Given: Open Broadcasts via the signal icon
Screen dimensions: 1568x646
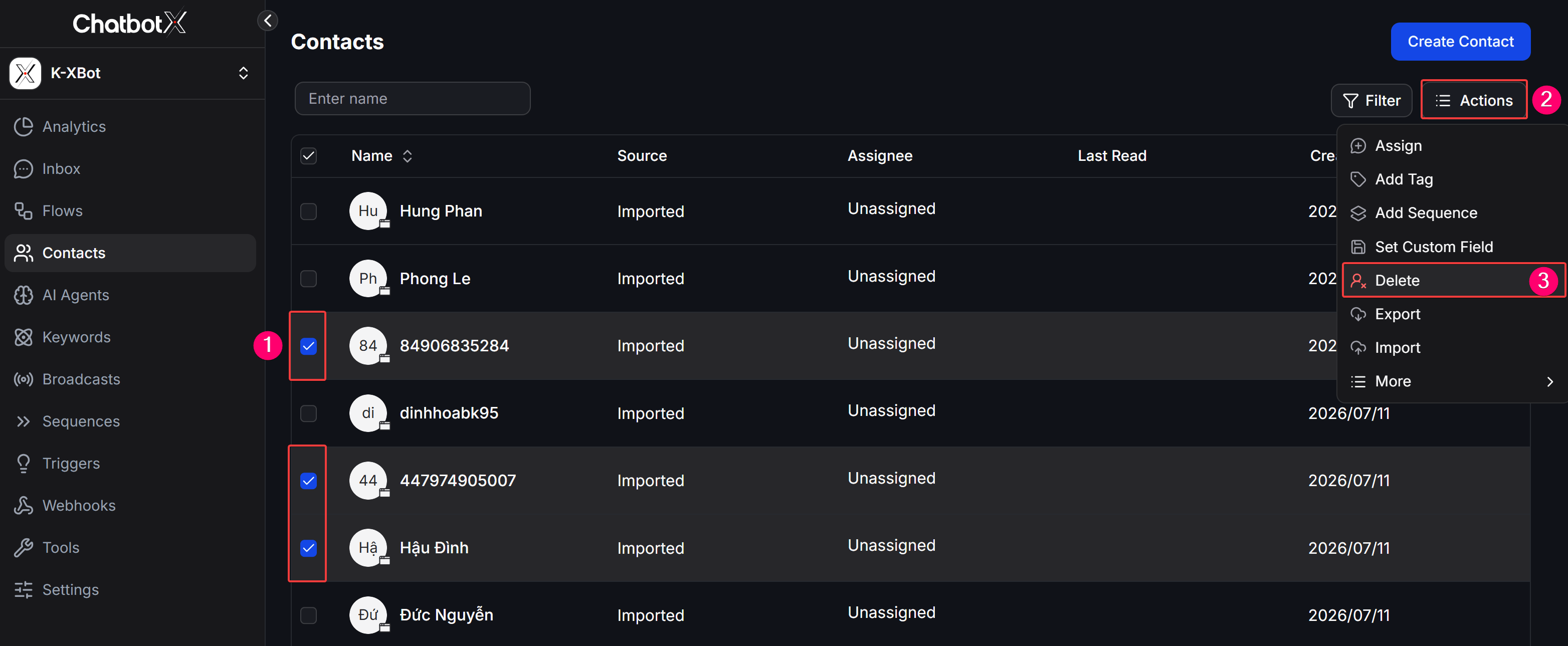Looking at the screenshot, I should [x=23, y=379].
